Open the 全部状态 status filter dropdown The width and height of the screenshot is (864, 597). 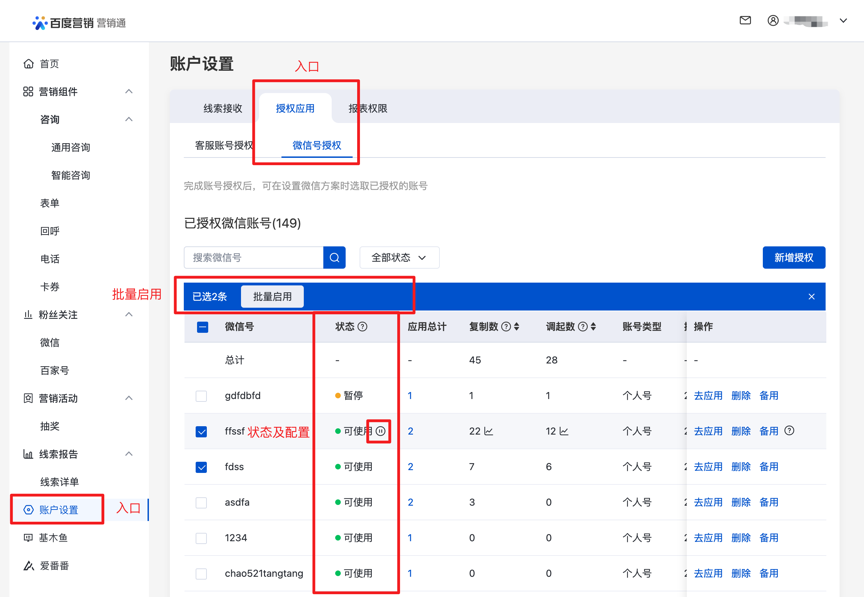pos(397,257)
